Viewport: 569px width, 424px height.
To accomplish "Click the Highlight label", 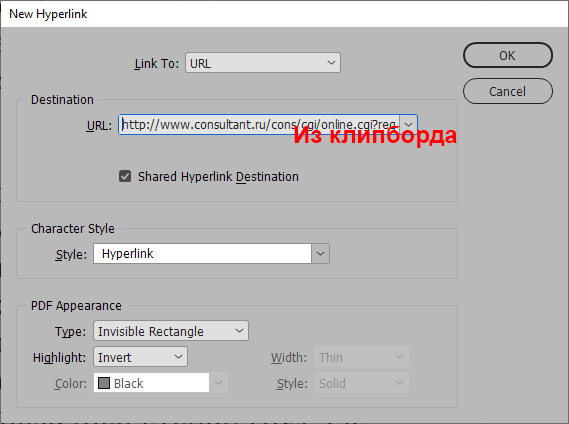I will click(x=60, y=358).
